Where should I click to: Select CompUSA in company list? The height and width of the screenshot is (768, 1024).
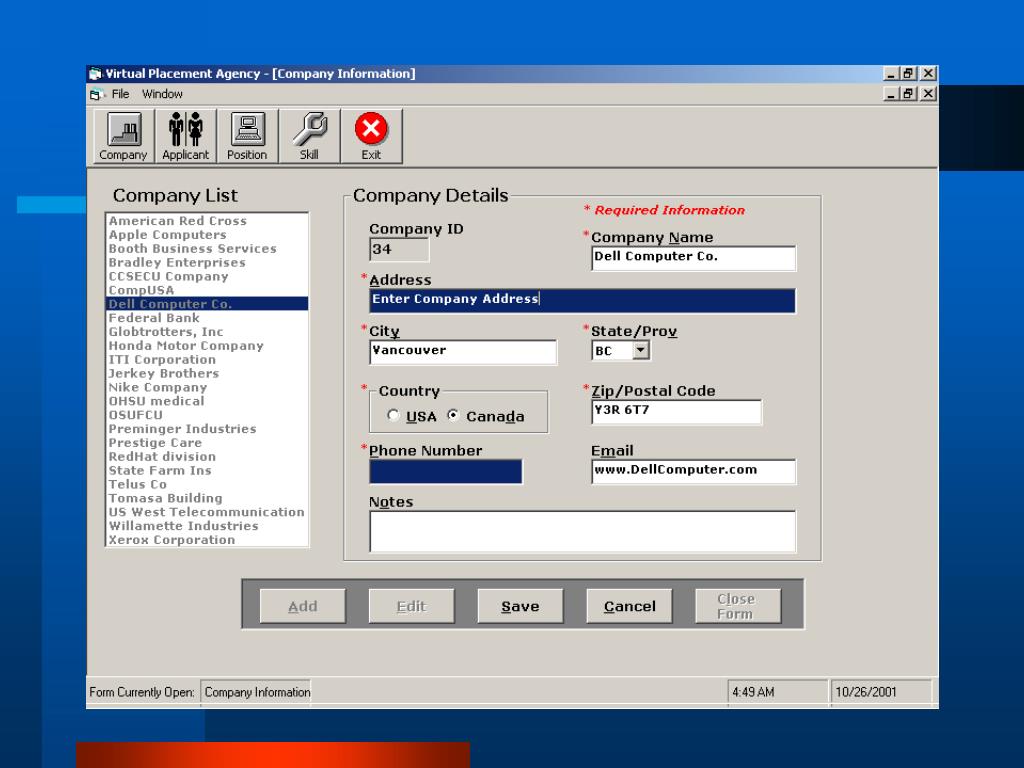pos(207,290)
